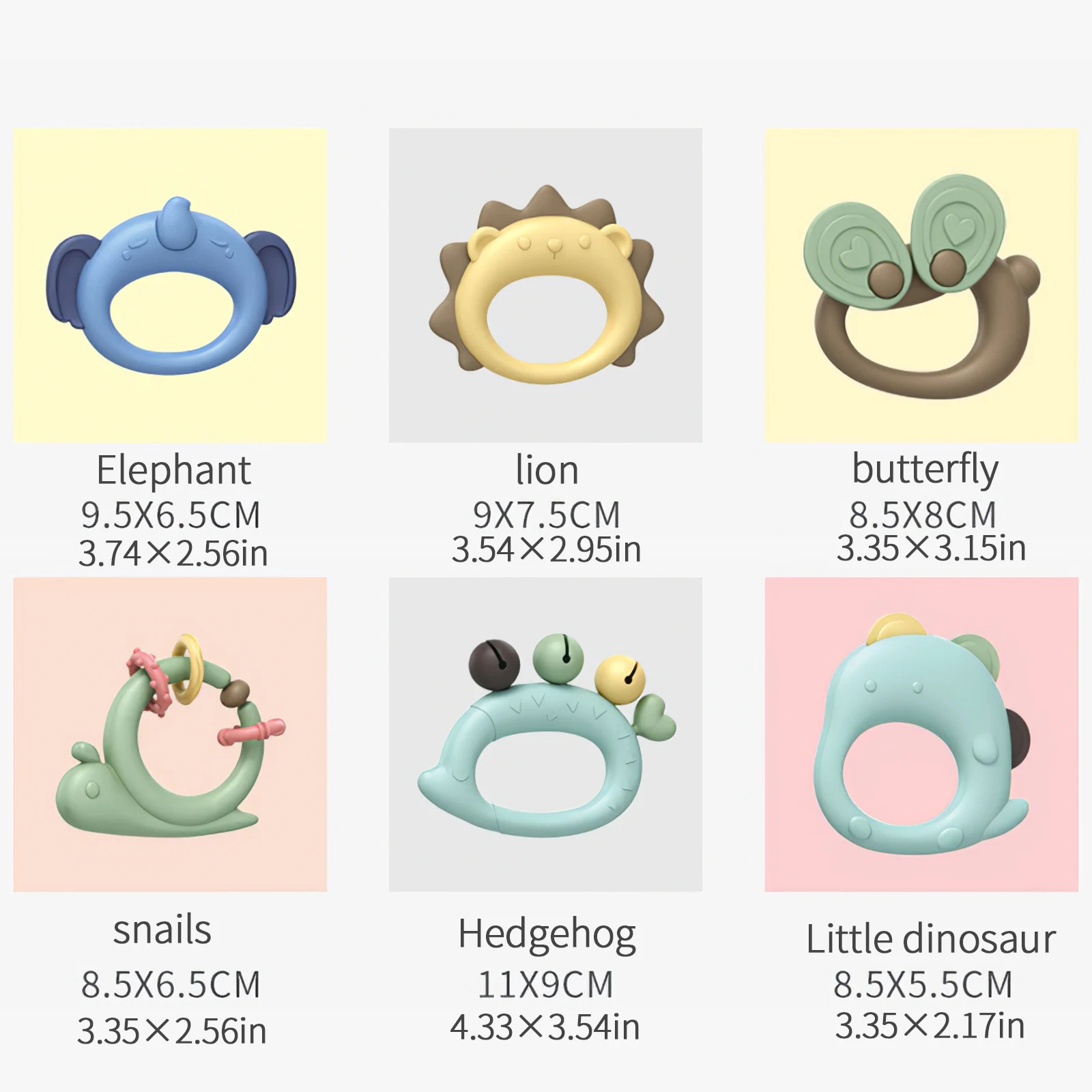Click the 9X7.5CM lion dimension
The height and width of the screenshot is (1092, 1092).
click(547, 515)
